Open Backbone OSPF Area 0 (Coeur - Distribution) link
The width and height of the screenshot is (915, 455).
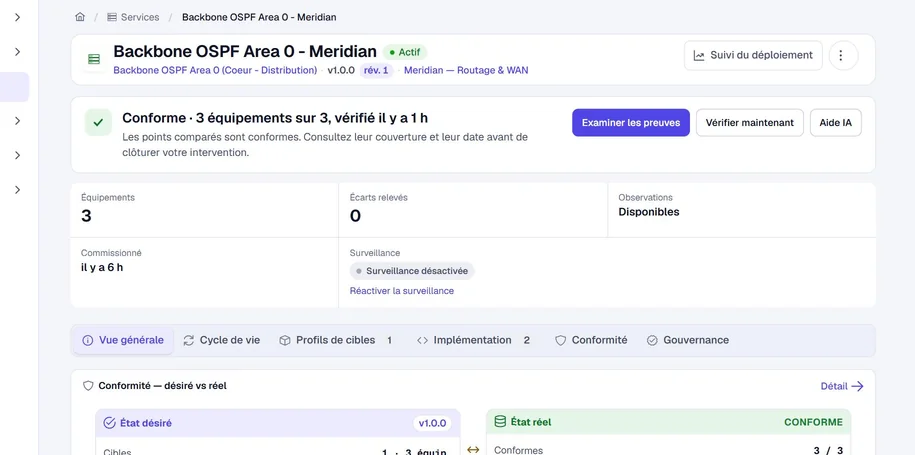coord(215,71)
